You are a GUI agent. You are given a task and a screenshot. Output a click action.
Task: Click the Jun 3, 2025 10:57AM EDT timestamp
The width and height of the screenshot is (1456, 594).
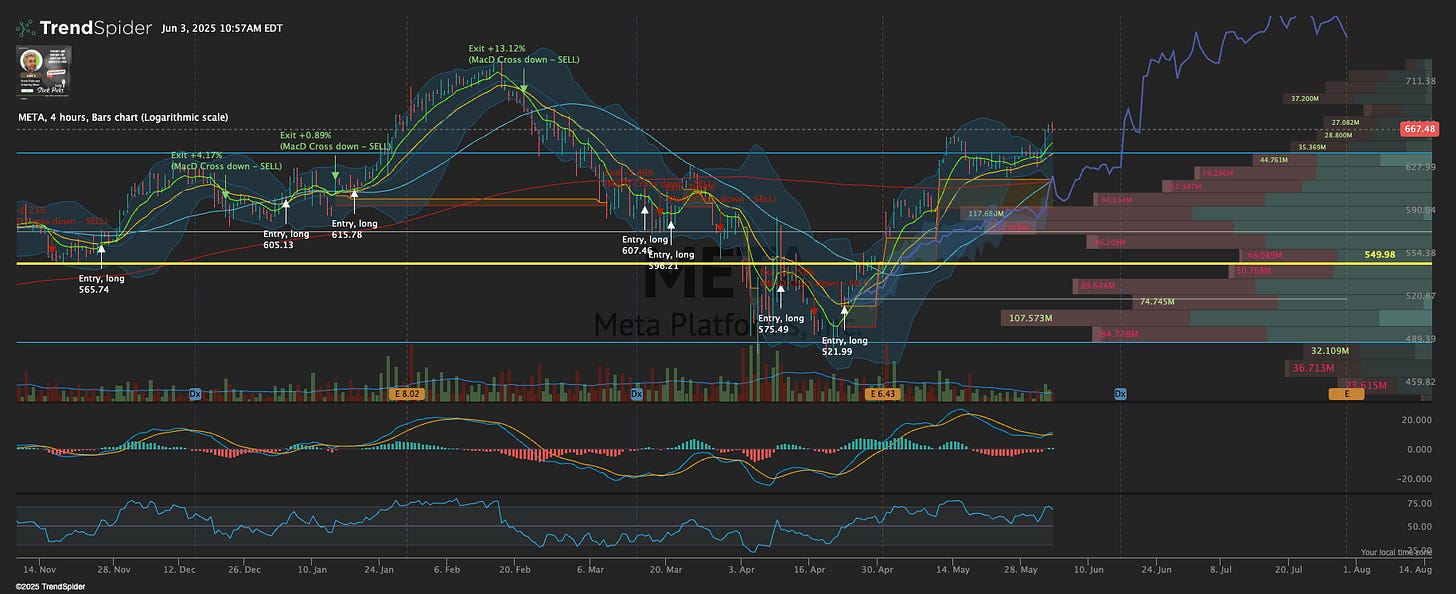coord(221,28)
